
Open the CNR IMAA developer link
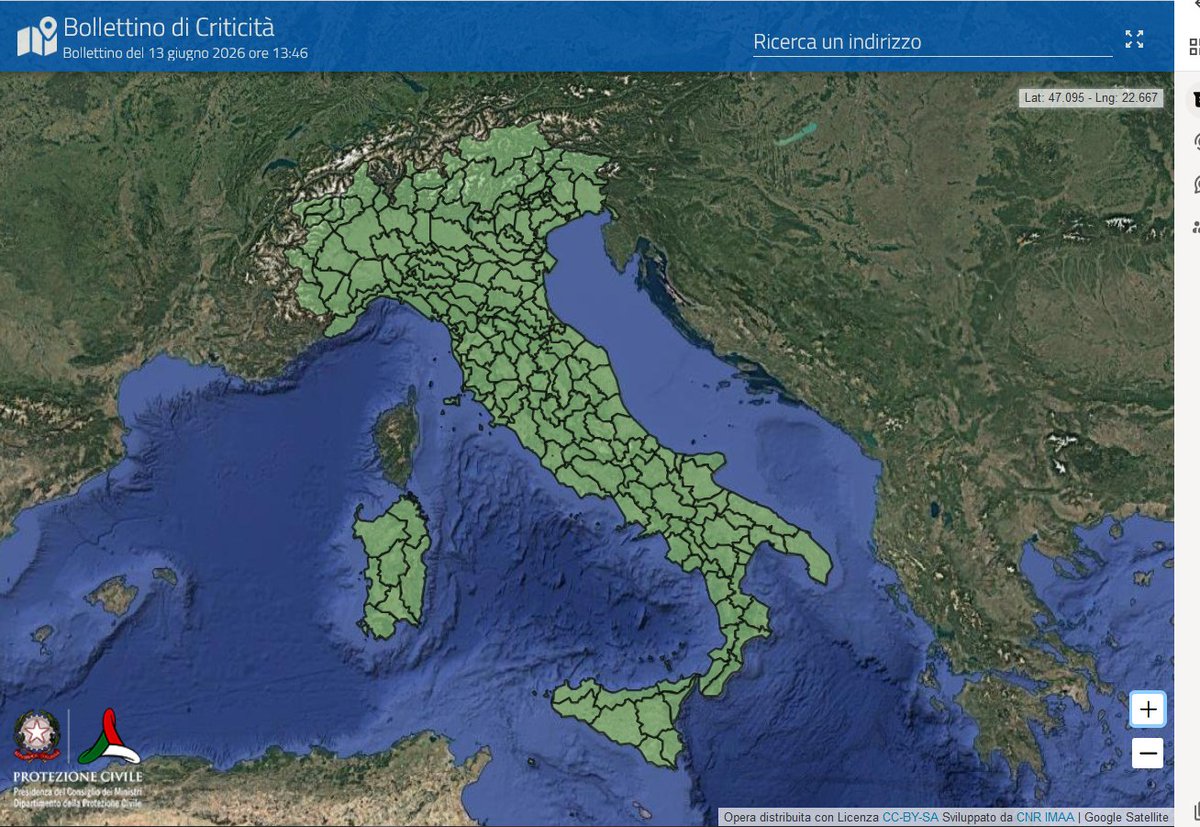click(x=1045, y=817)
